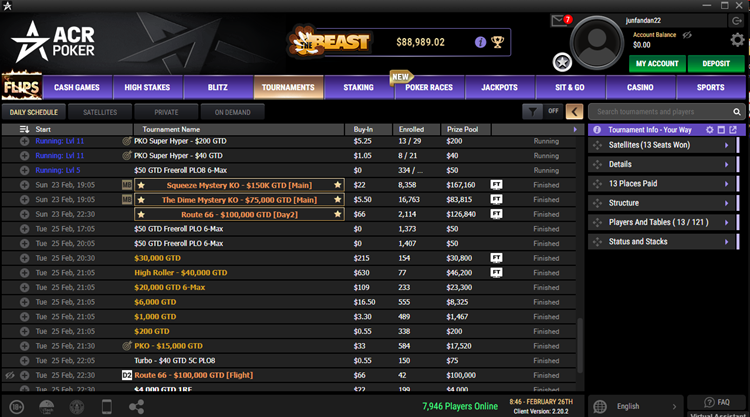This screenshot has height=417, width=750.
Task: Open settings via the gear icon
Action: [737, 41]
